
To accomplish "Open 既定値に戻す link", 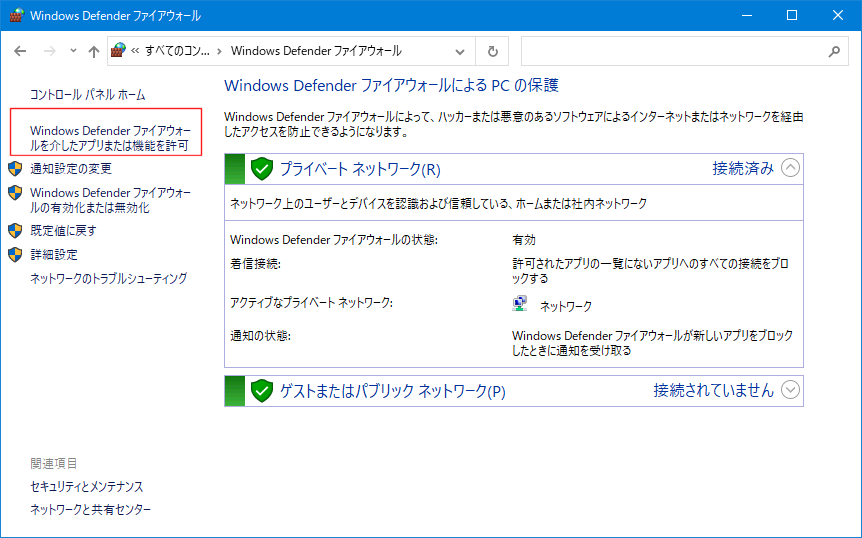I will pos(63,231).
